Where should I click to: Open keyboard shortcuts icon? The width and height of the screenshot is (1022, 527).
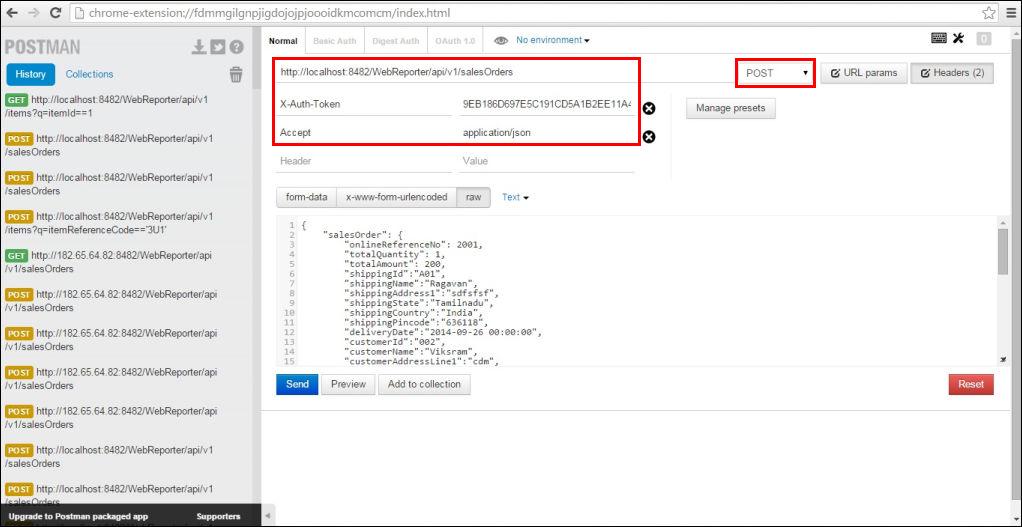coord(939,38)
